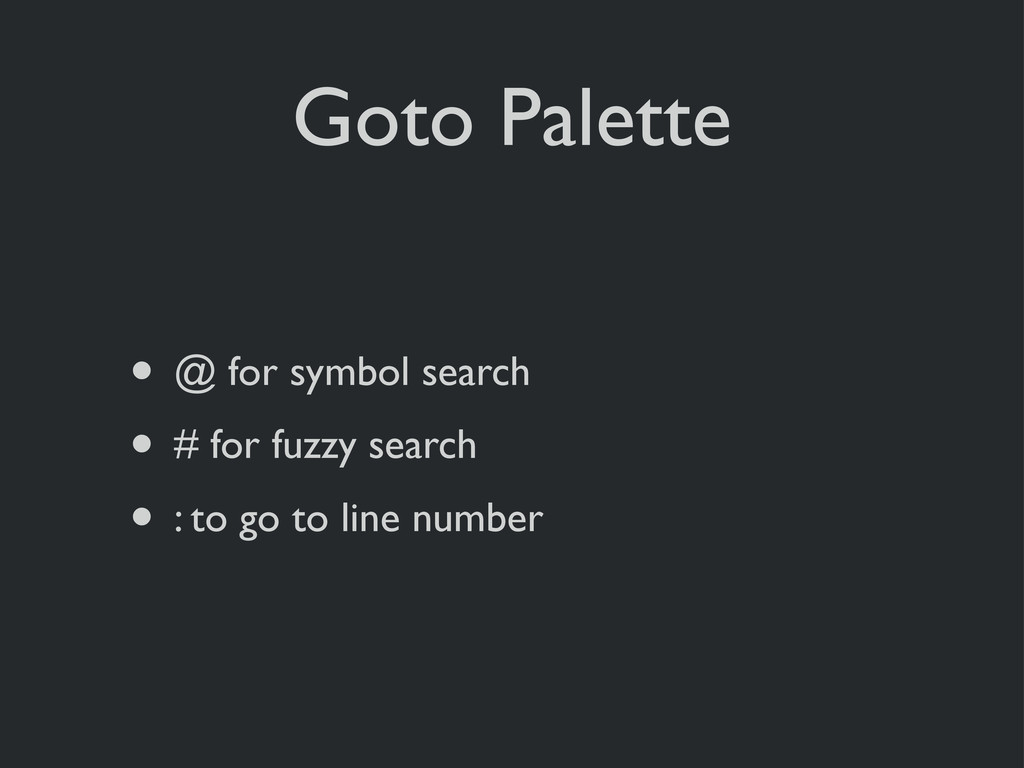Click the word Palette in the title
1024x768 pixels.
[615, 116]
